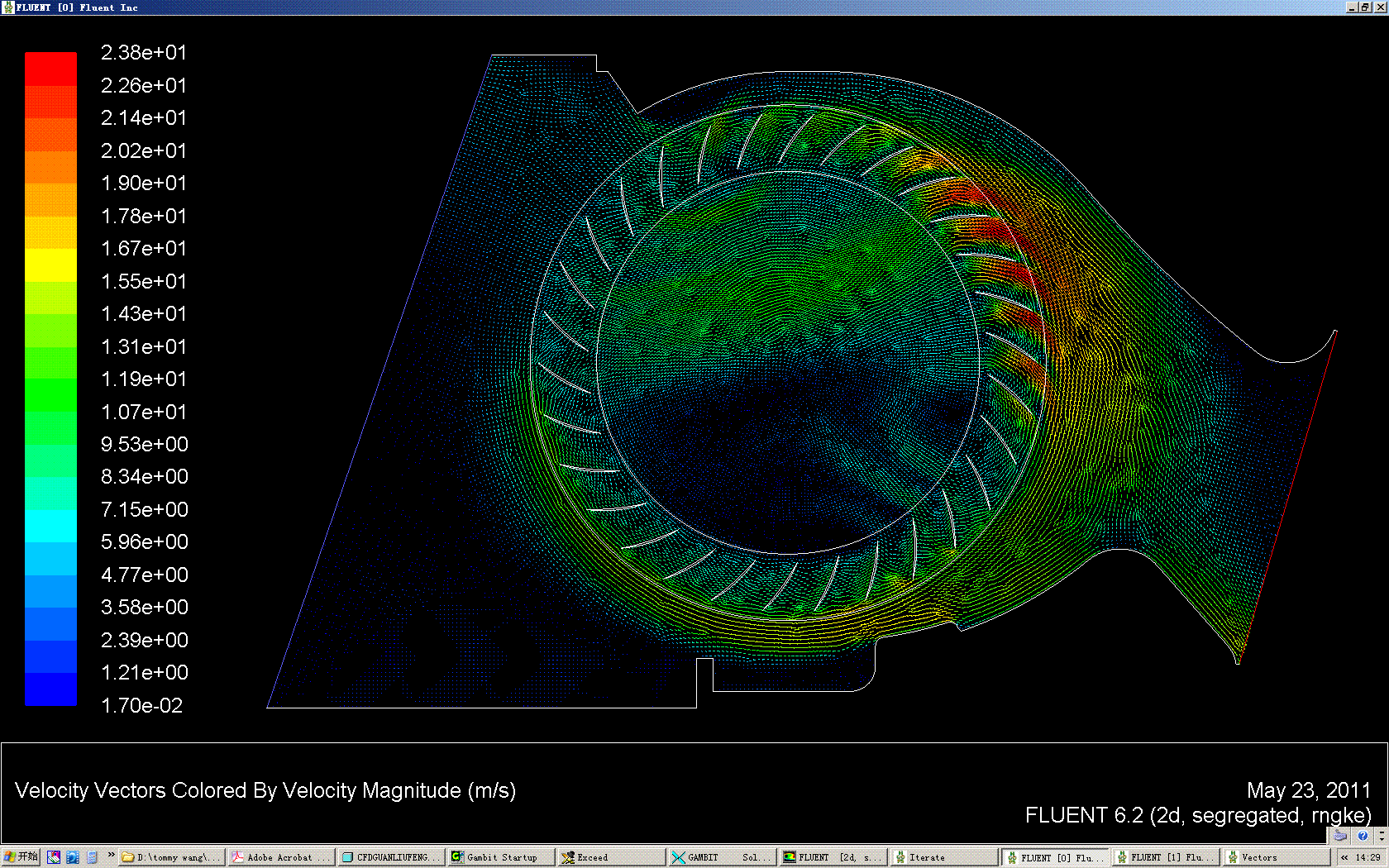Screen dimensions: 1389x868
Task: Click the Start button on the taskbar
Action: pos(21,857)
